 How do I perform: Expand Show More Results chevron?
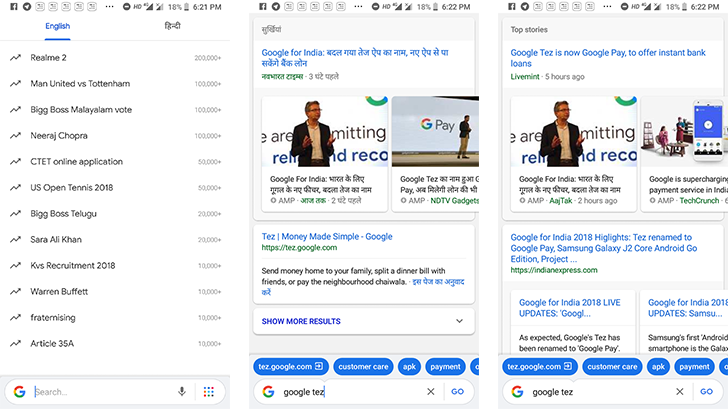[459, 321]
